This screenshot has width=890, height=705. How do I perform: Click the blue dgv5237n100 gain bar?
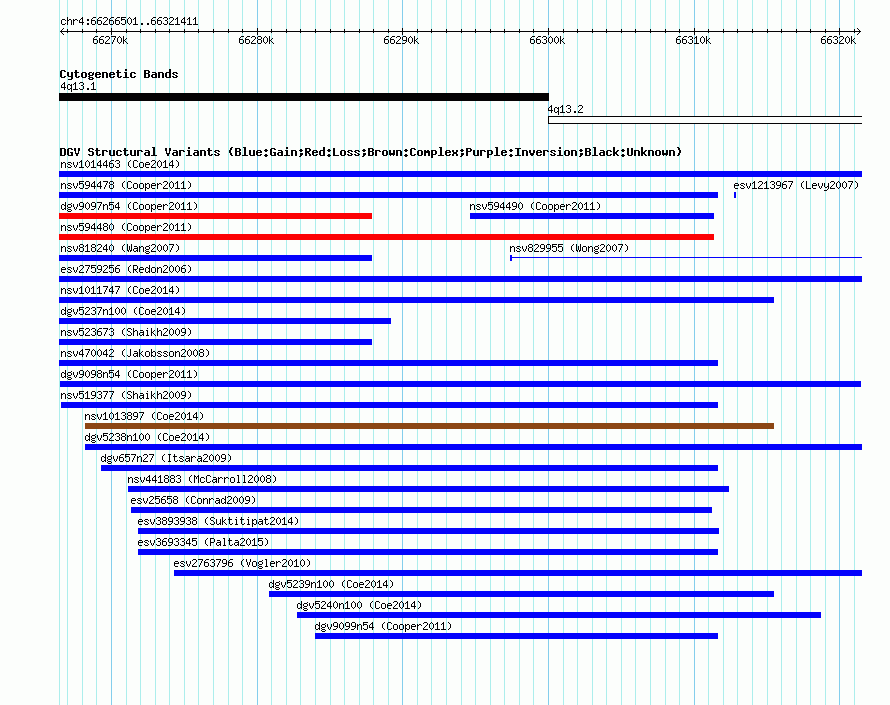(x=225, y=321)
